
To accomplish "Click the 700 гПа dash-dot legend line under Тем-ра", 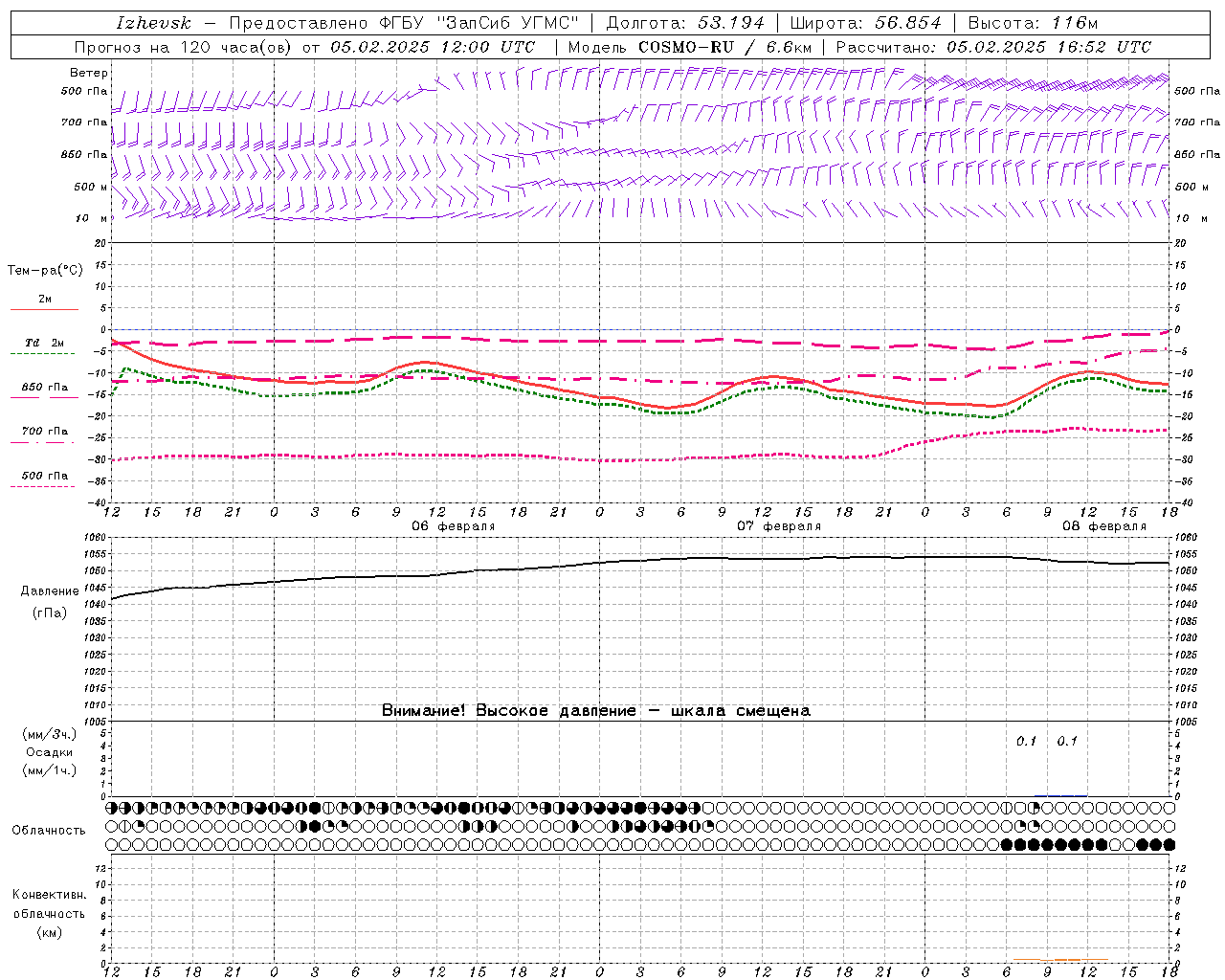I will coord(42,442).
